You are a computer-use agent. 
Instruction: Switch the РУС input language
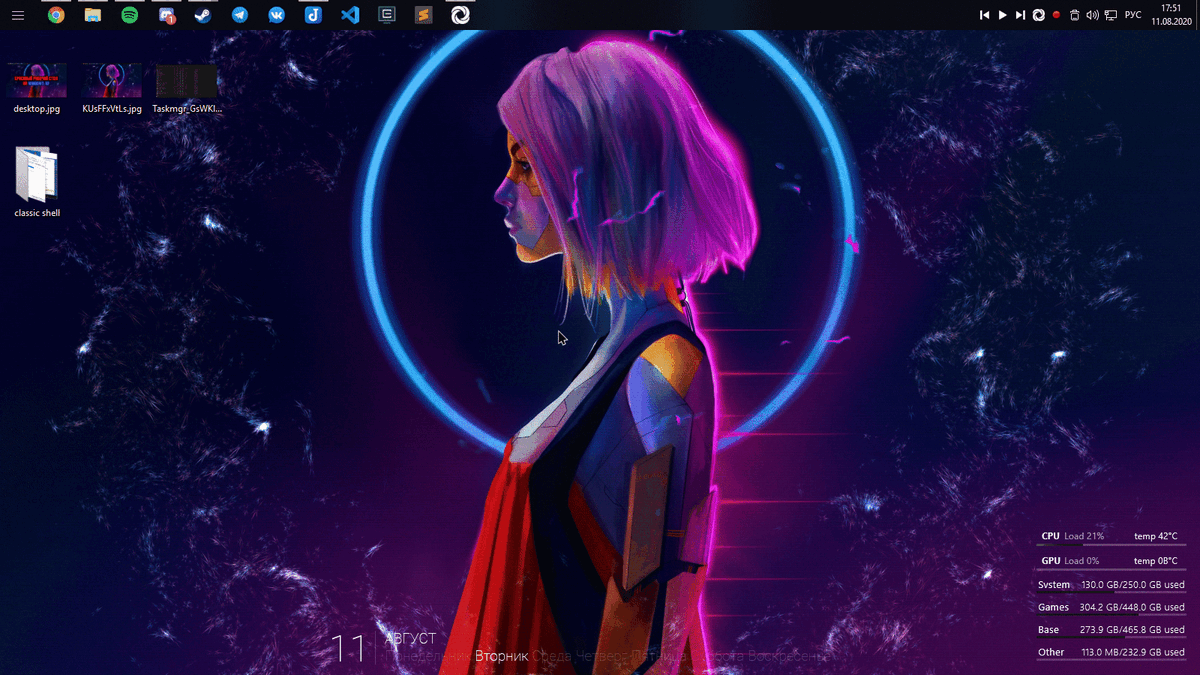[x=1133, y=15]
